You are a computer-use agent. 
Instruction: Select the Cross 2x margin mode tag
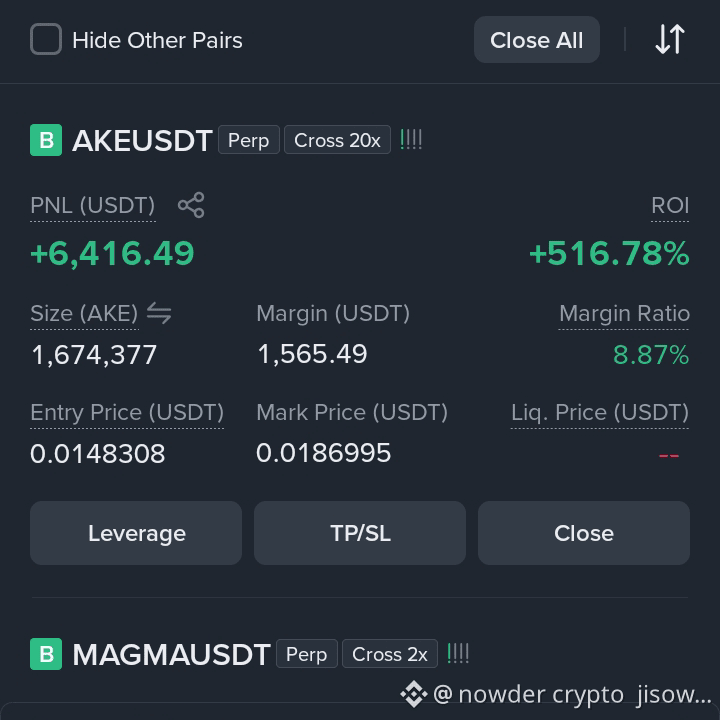(390, 653)
